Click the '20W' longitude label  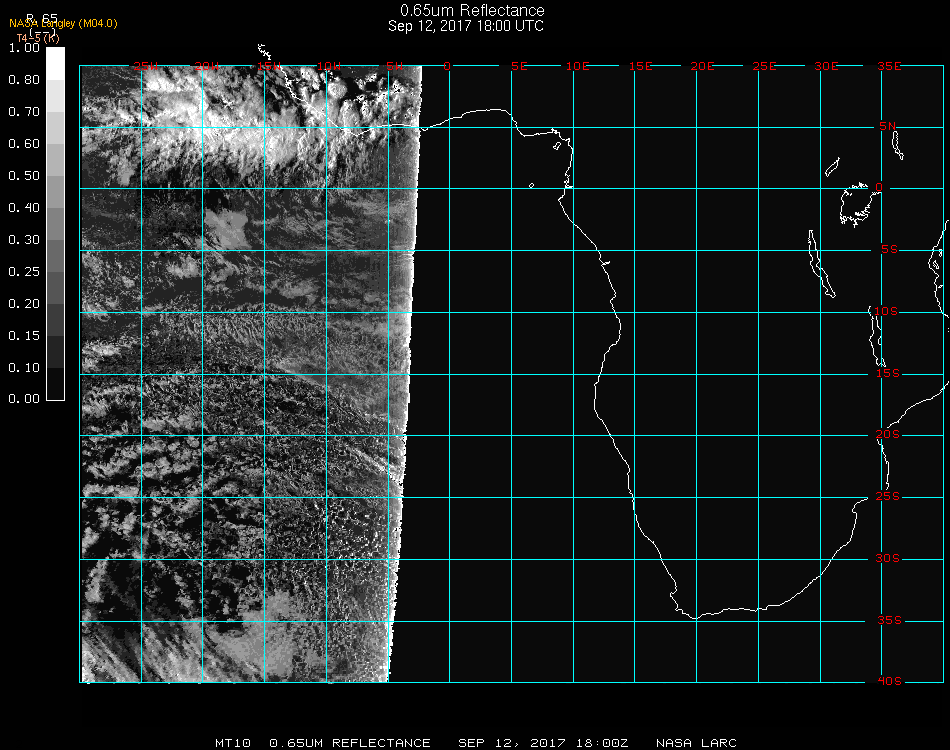coord(207,66)
